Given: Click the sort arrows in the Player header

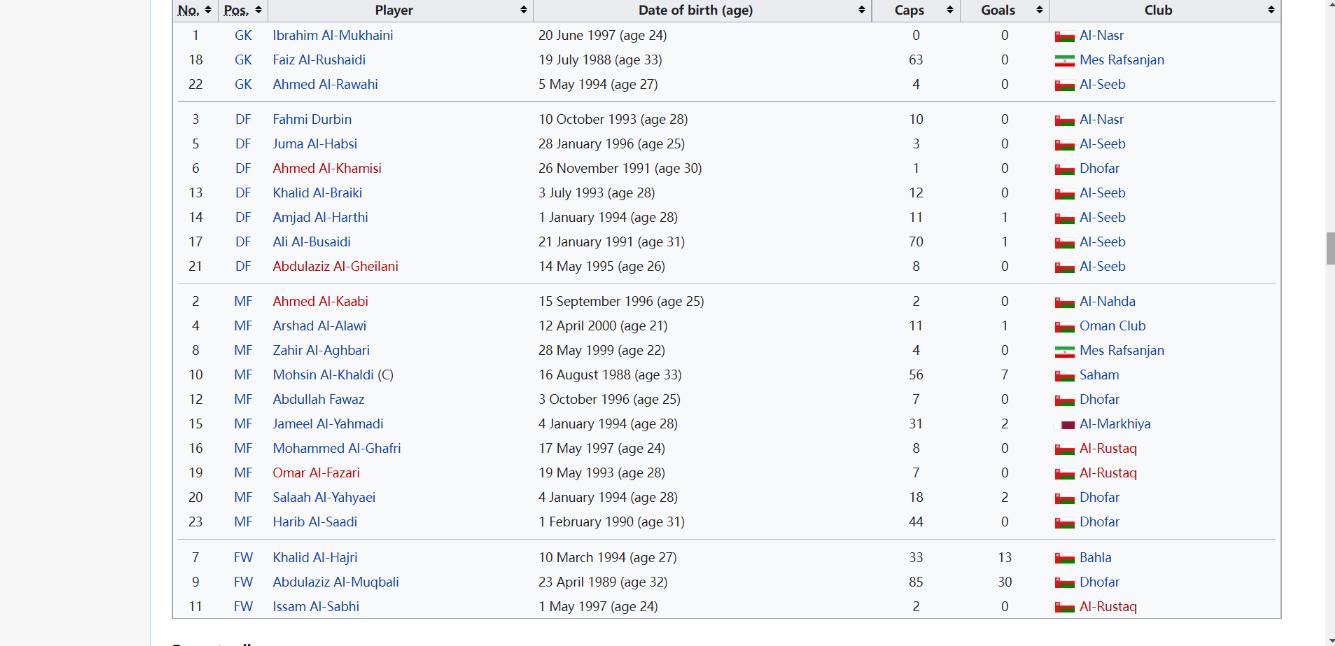Looking at the screenshot, I should tap(523, 10).
